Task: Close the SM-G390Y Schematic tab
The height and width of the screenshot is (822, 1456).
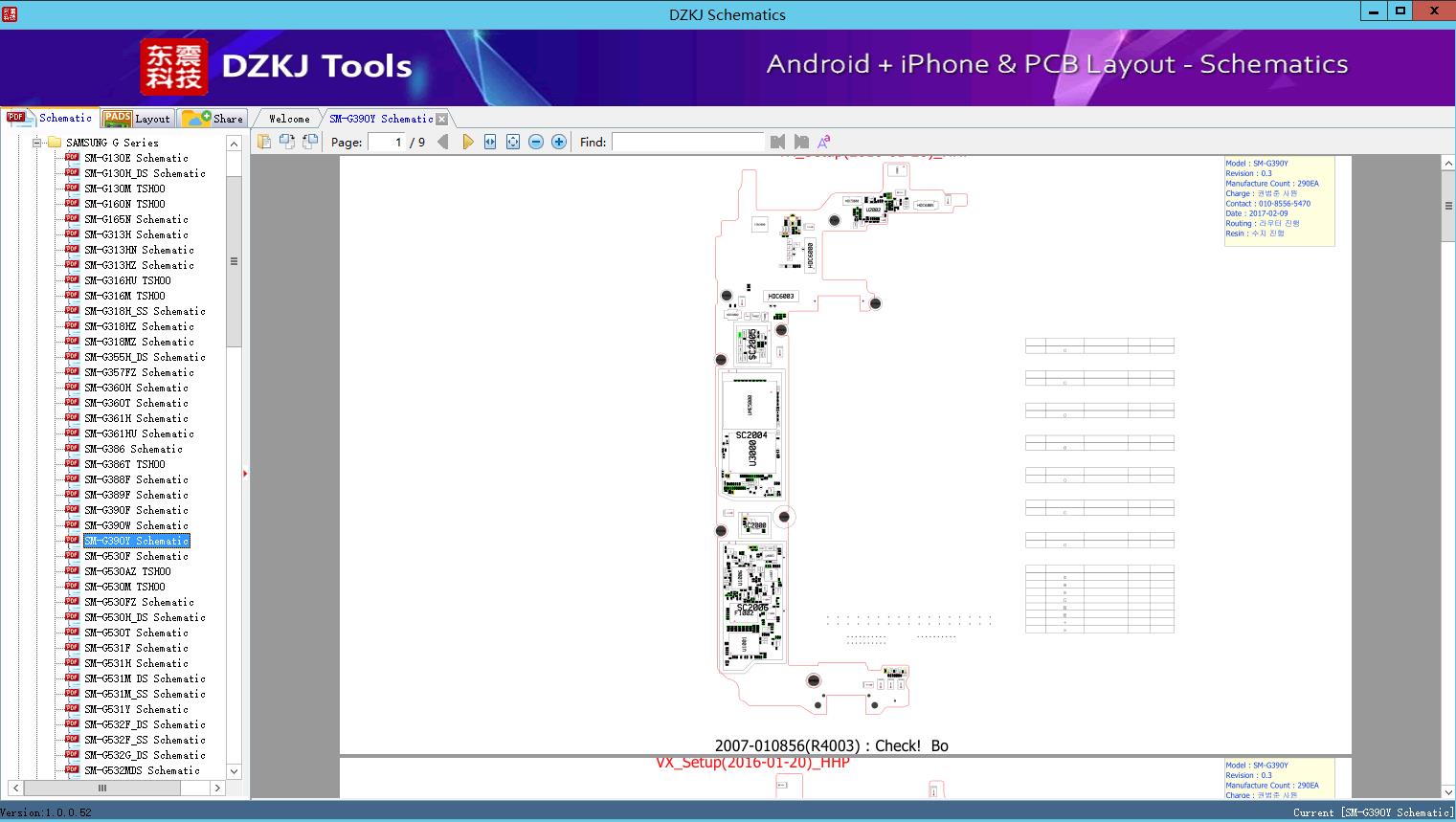Action: coord(442,120)
